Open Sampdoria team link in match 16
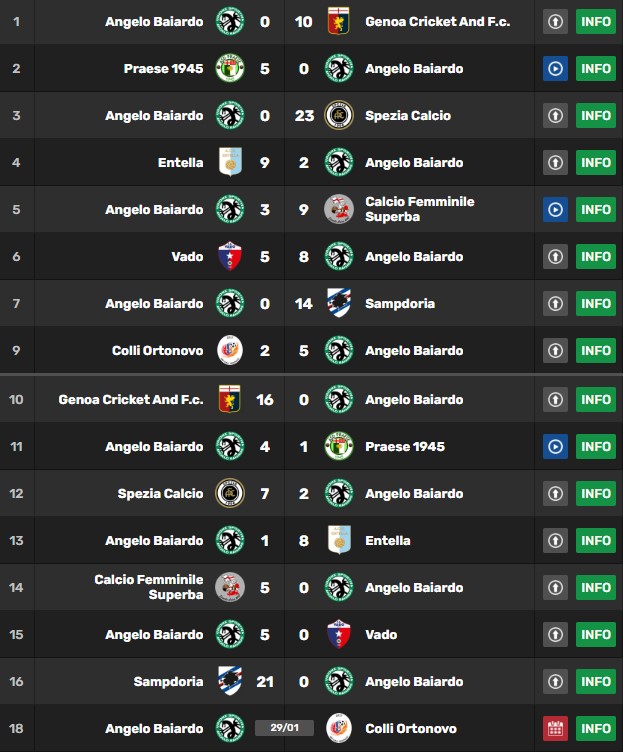Image resolution: width=625 pixels, height=753 pixels. coord(168,681)
